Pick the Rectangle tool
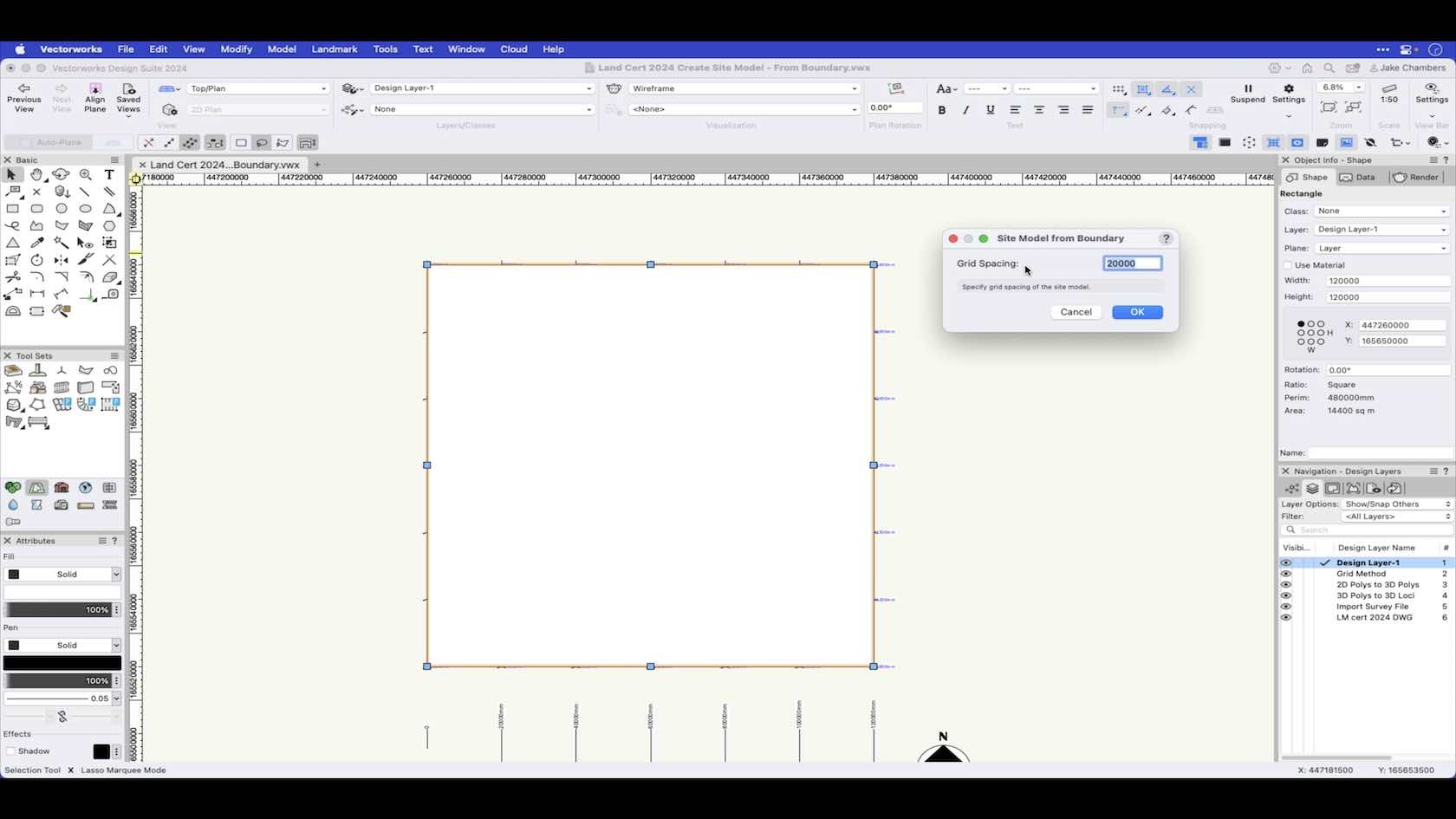Screen dimensions: 1456x819 [x=13, y=209]
